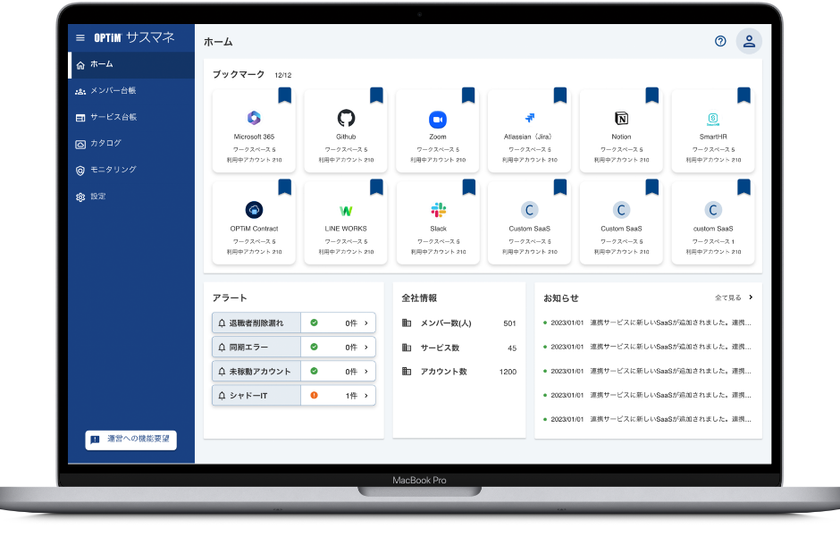Screen dimensions: 840x536
Task: Click green check icon in 退職者削除漏れ row
Action: [x=314, y=323]
